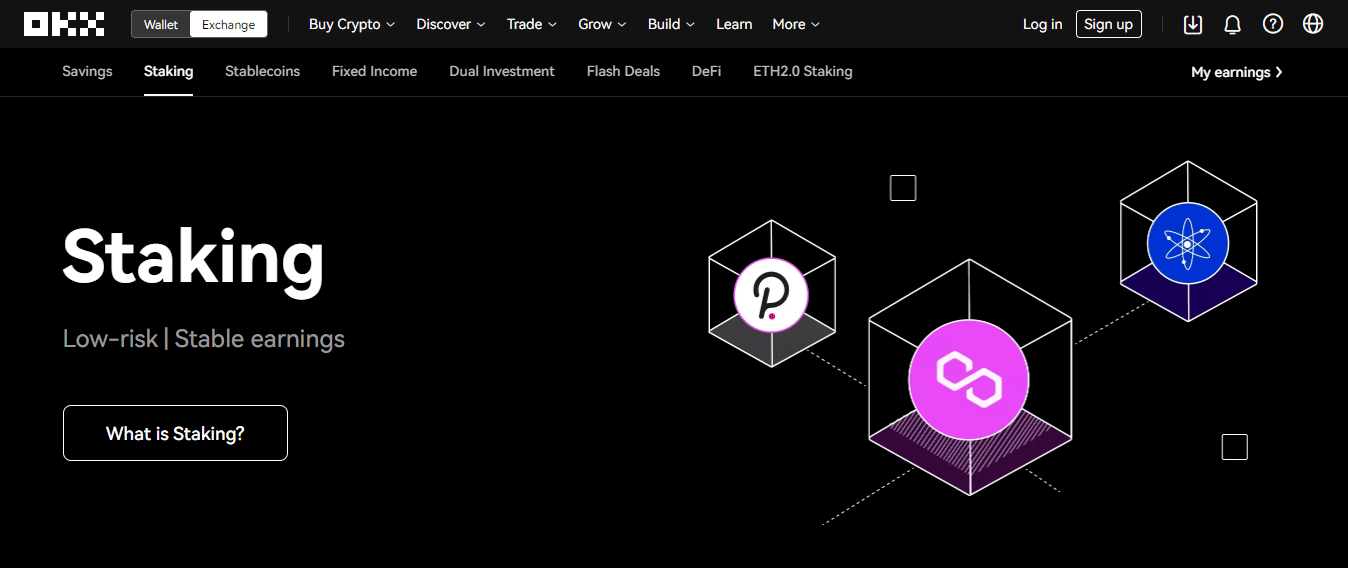Switch to Wallet mode
Image resolution: width=1348 pixels, height=568 pixels.
pos(161,25)
